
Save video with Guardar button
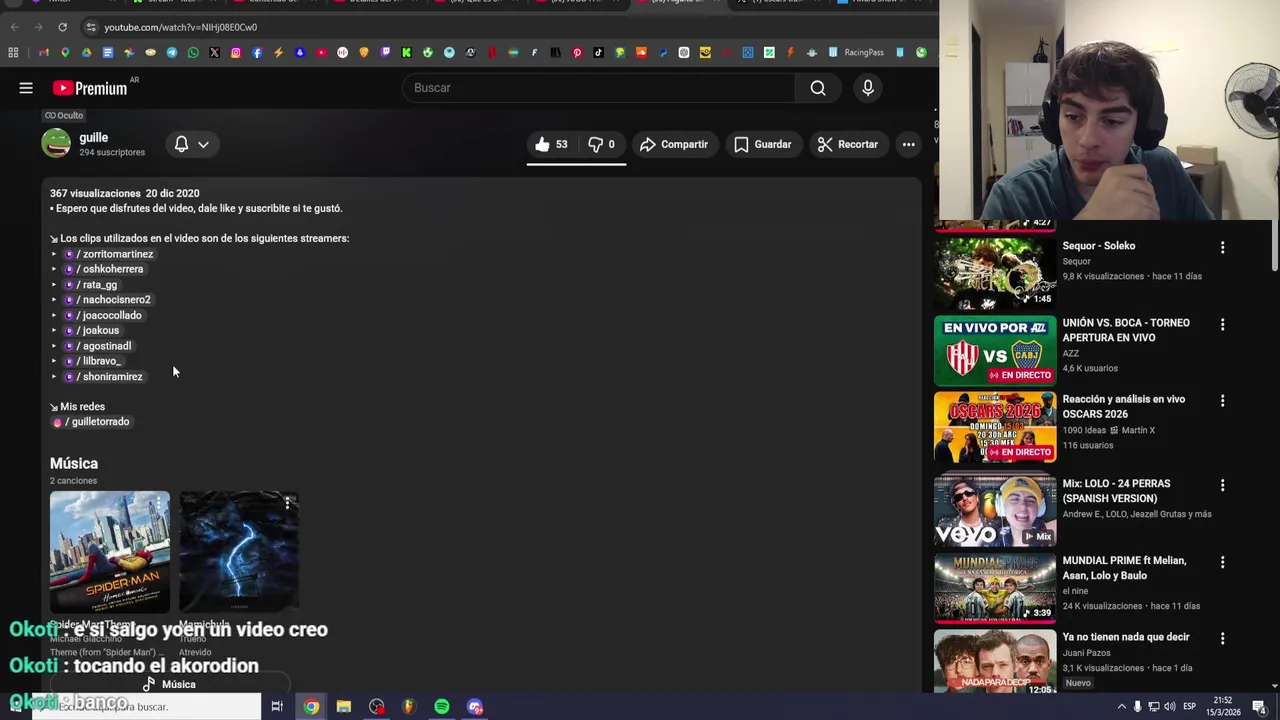tap(762, 144)
